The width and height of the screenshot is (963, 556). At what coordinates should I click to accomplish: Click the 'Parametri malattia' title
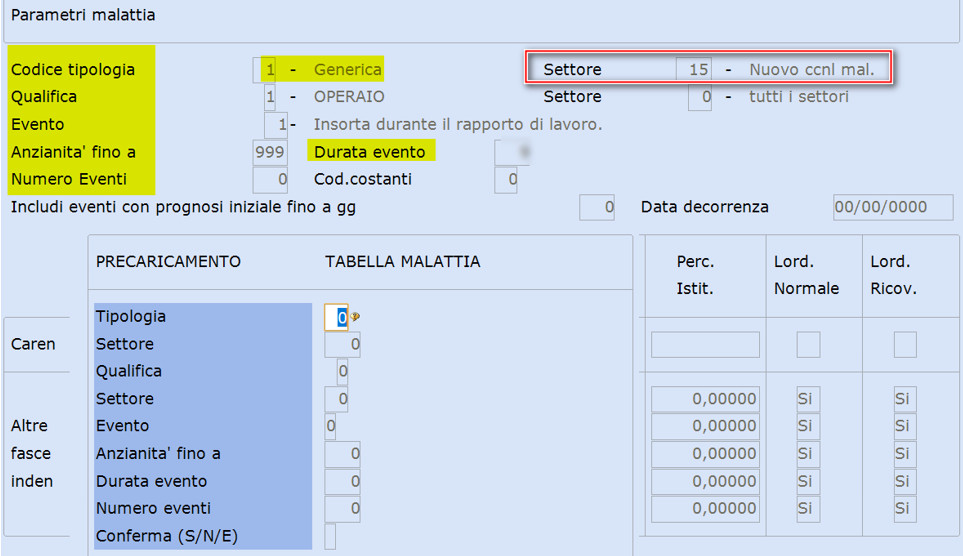(x=83, y=15)
